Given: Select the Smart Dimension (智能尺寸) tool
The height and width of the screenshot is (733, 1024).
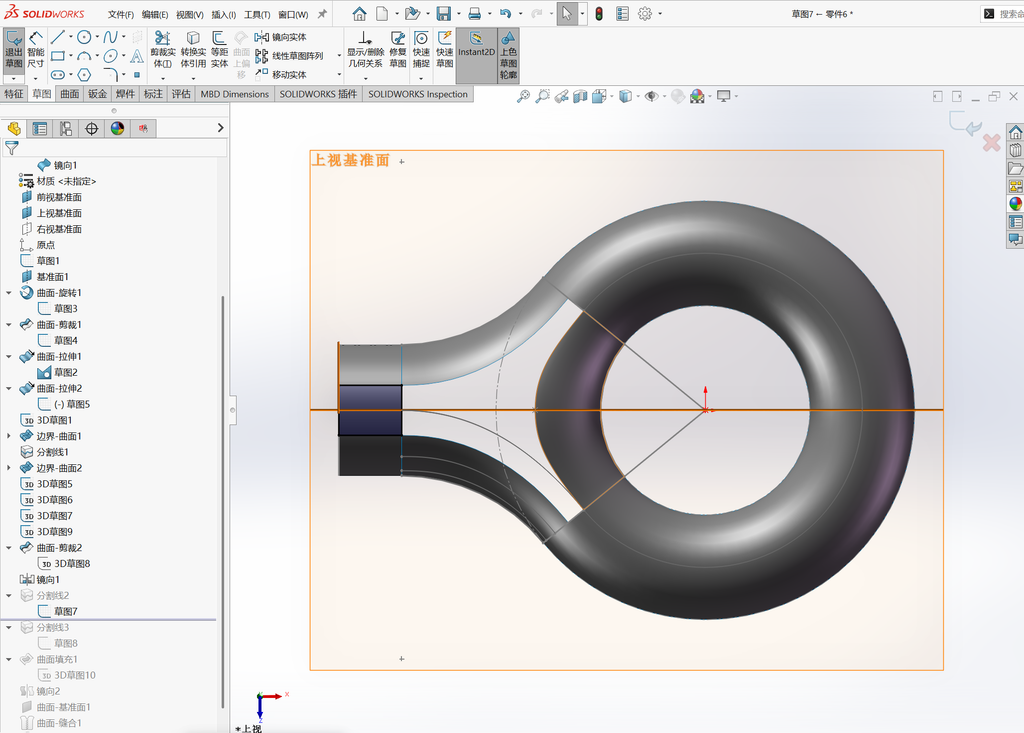Looking at the screenshot, I should (x=36, y=50).
